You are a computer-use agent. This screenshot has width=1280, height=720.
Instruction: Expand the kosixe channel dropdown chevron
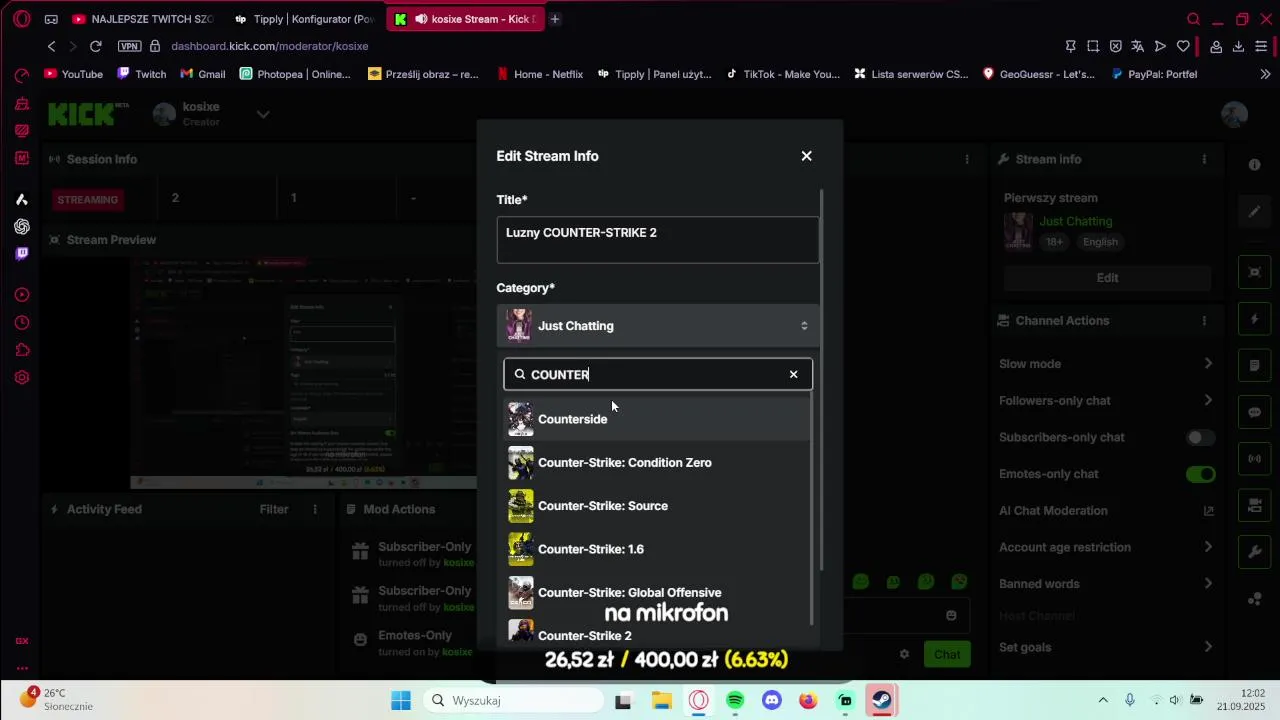tap(263, 114)
